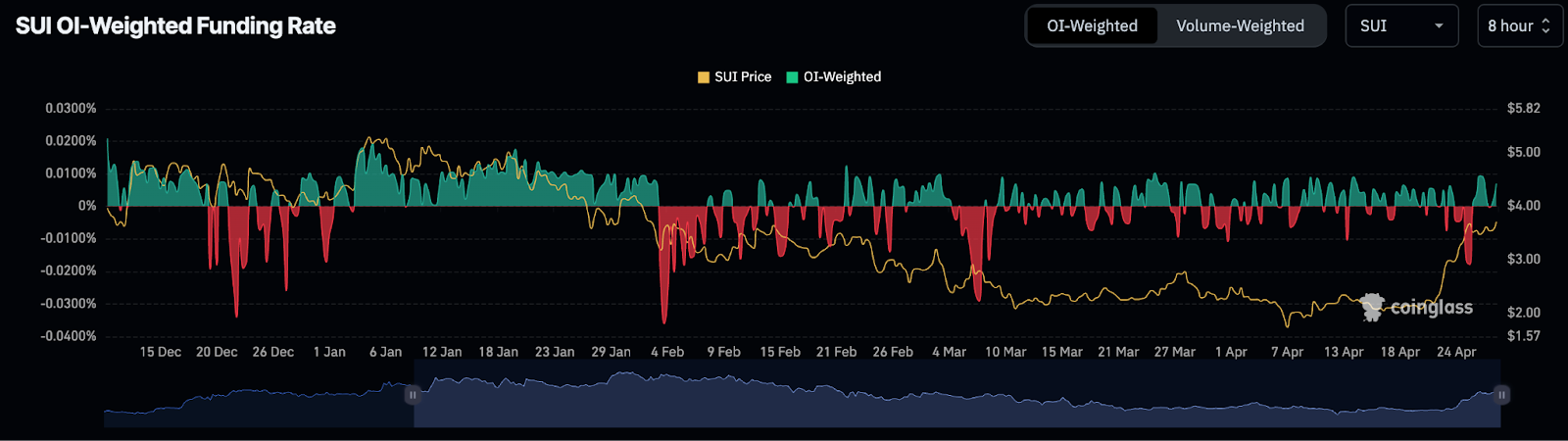Click the 0.0300% left axis label
The width and height of the screenshot is (1568, 441).
pos(71,108)
